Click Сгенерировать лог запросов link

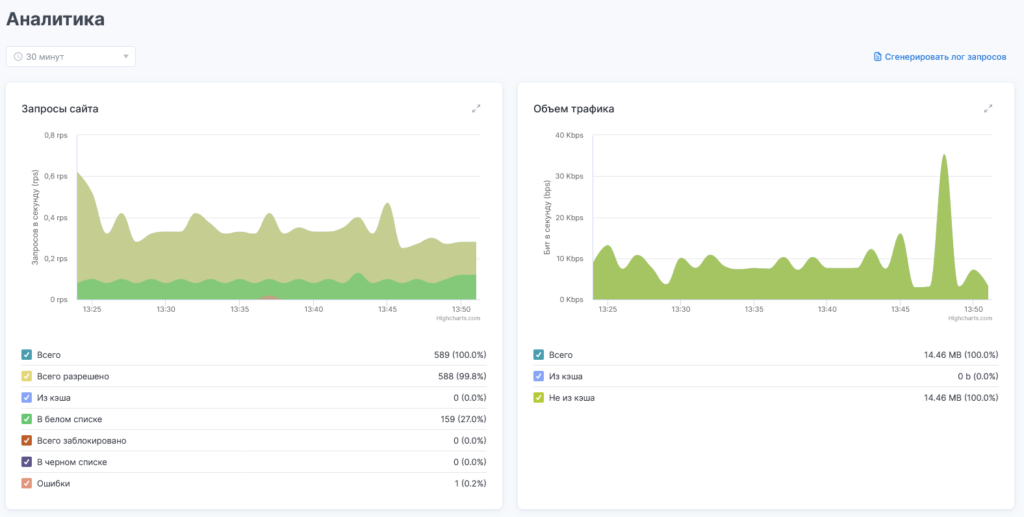pyautogui.click(x=945, y=57)
